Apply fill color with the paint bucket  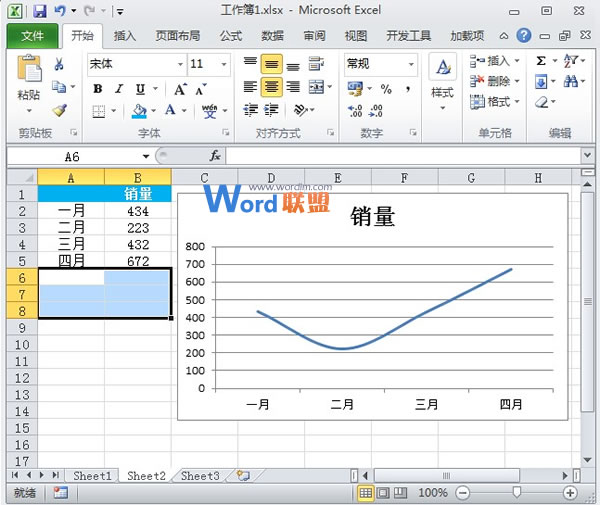tap(139, 111)
